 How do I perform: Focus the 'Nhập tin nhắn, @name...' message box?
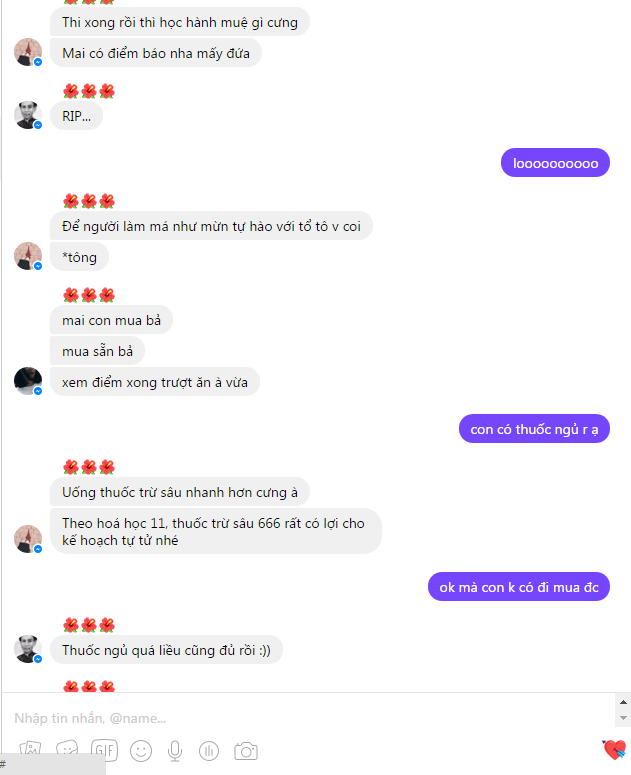pyautogui.click(x=309, y=718)
